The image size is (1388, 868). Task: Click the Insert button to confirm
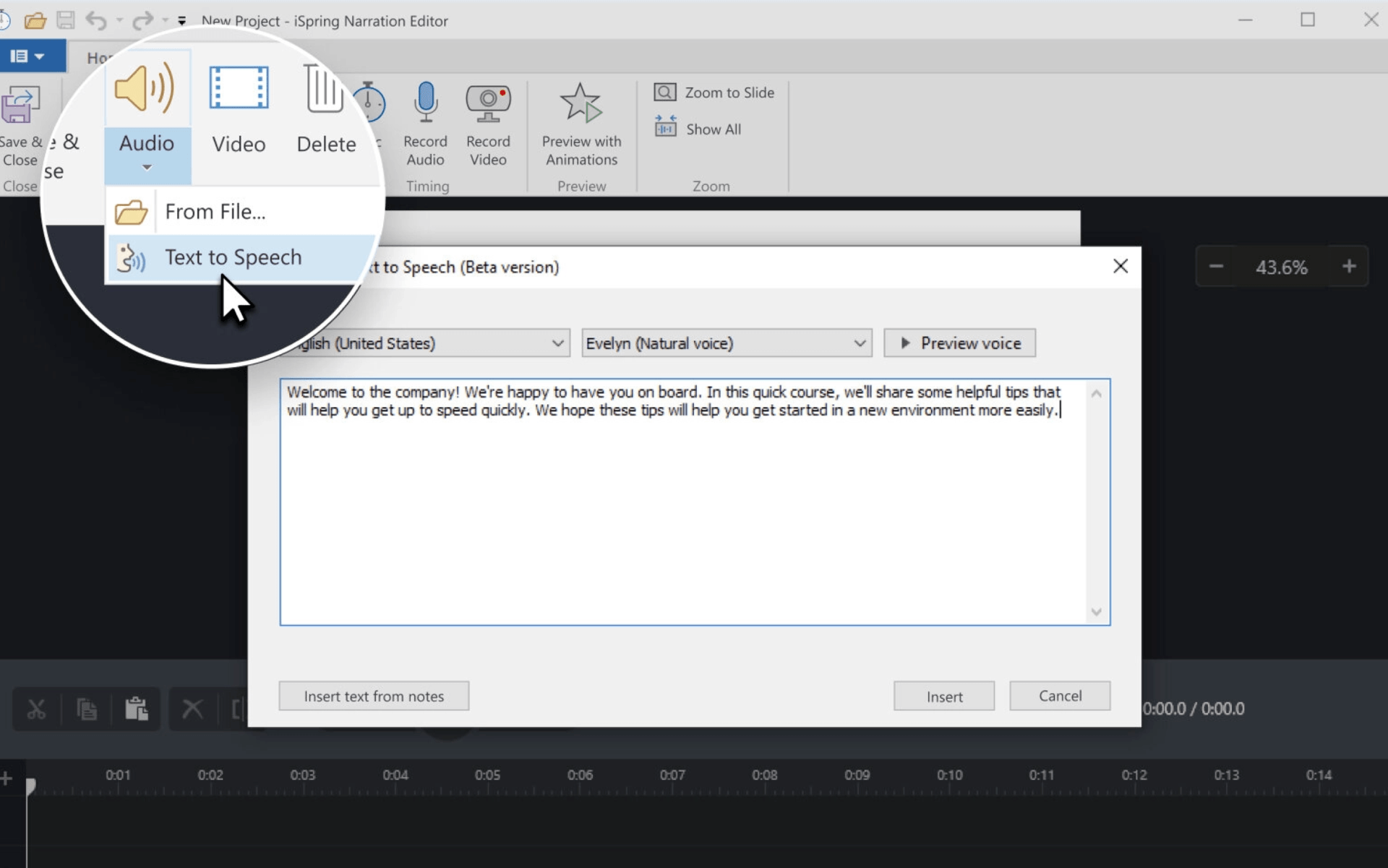pos(944,696)
